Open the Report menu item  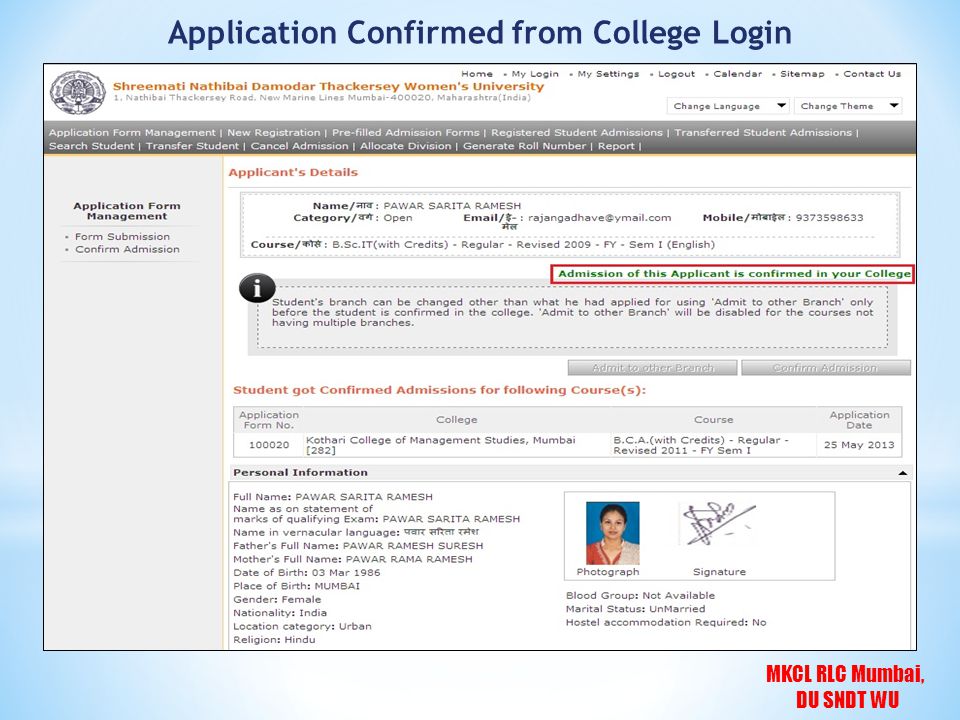point(616,146)
